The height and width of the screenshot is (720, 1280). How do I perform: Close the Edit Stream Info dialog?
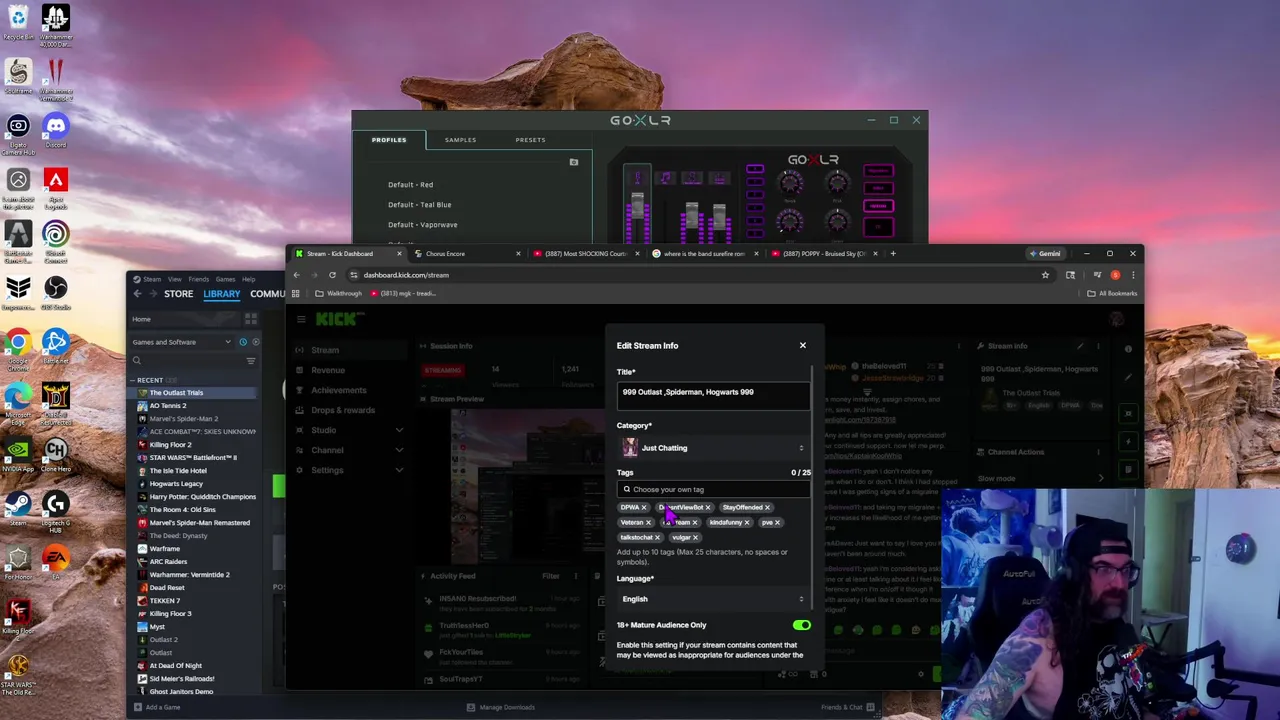pos(802,345)
